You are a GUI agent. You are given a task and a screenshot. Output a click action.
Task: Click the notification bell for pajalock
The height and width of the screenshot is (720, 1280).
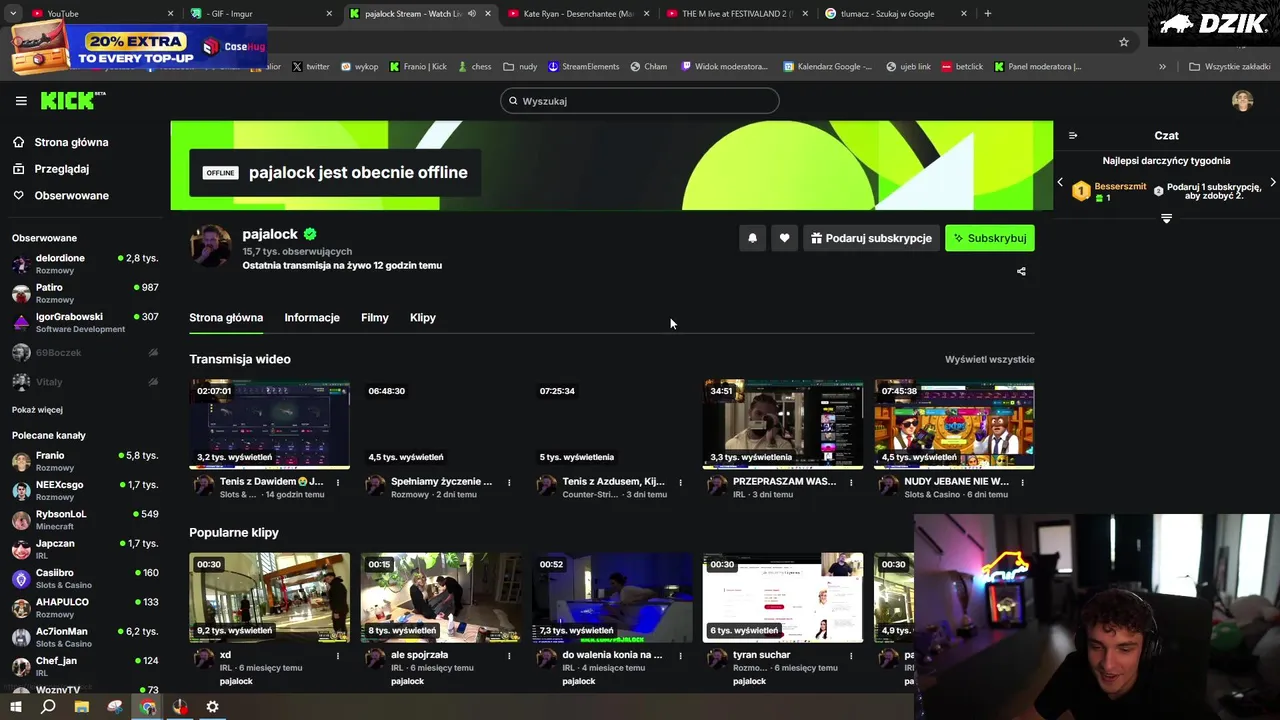(x=753, y=238)
